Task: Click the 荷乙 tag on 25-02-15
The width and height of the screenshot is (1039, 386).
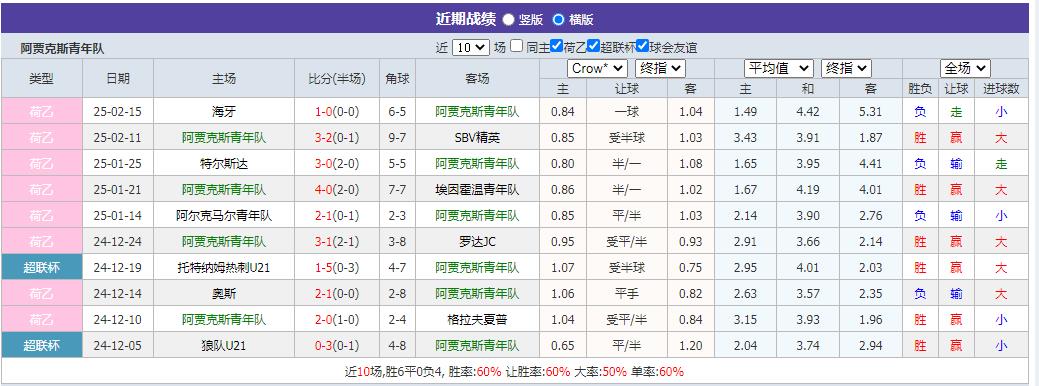Action: tap(42, 111)
